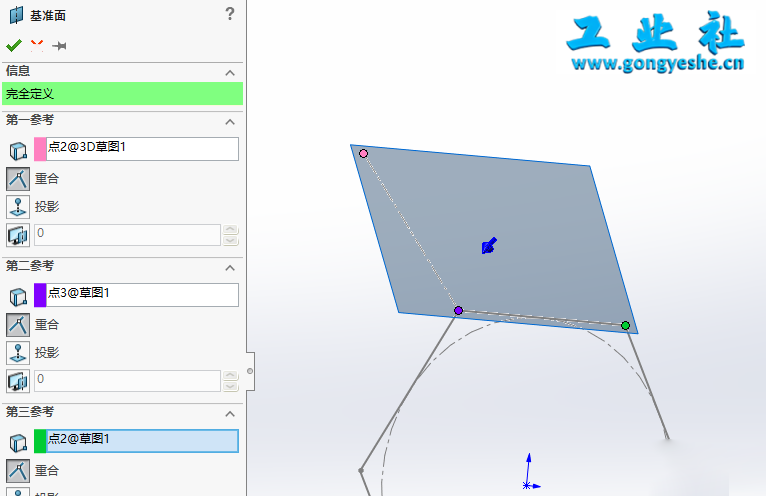Click pink swatch of first reference

(40, 149)
